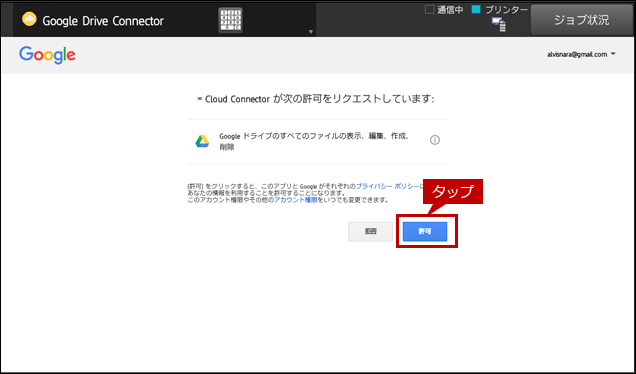
Task: Click the Cloud Connector permission request heading
Action: [x=316, y=99]
